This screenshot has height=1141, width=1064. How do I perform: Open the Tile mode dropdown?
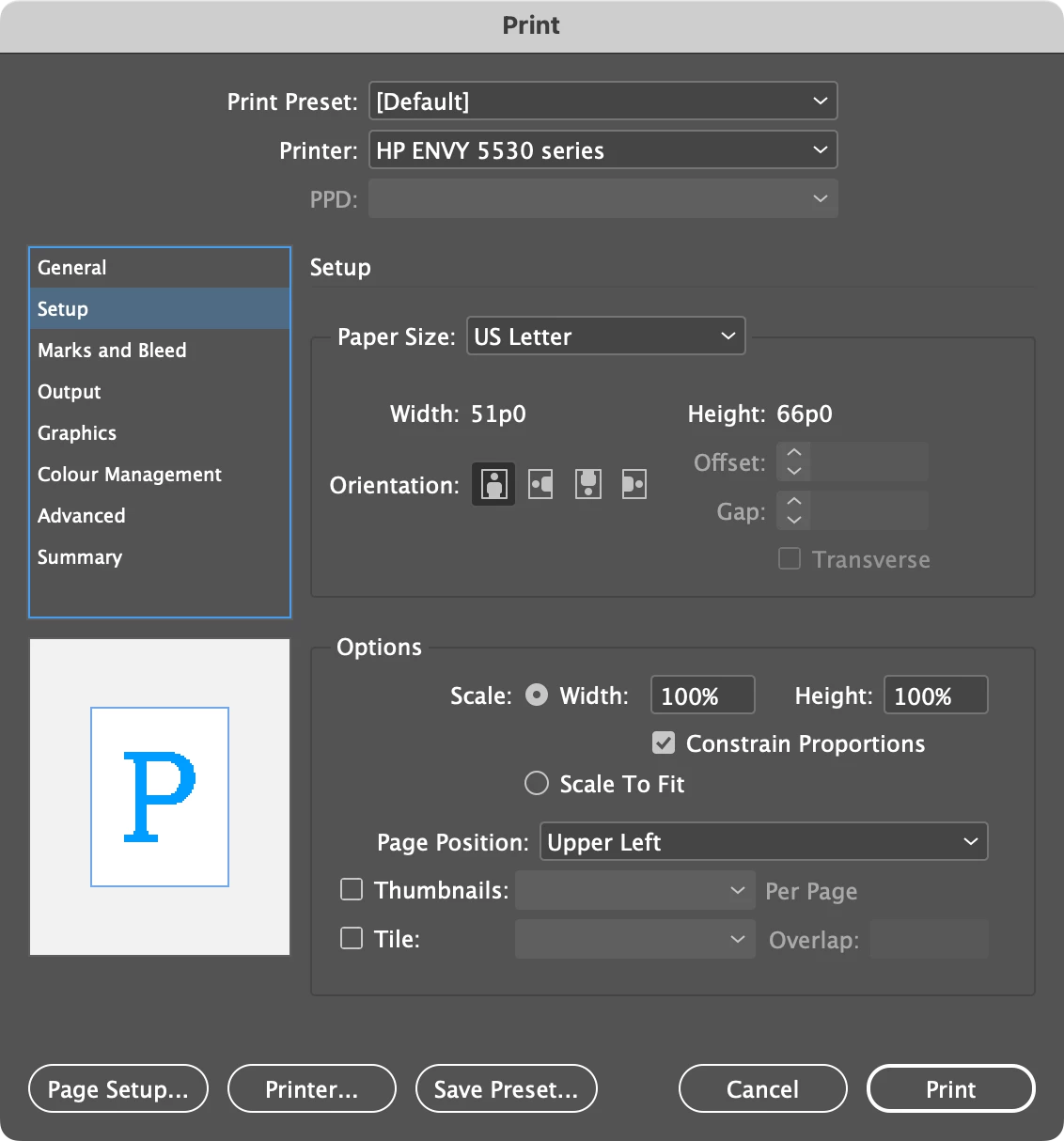(635, 939)
